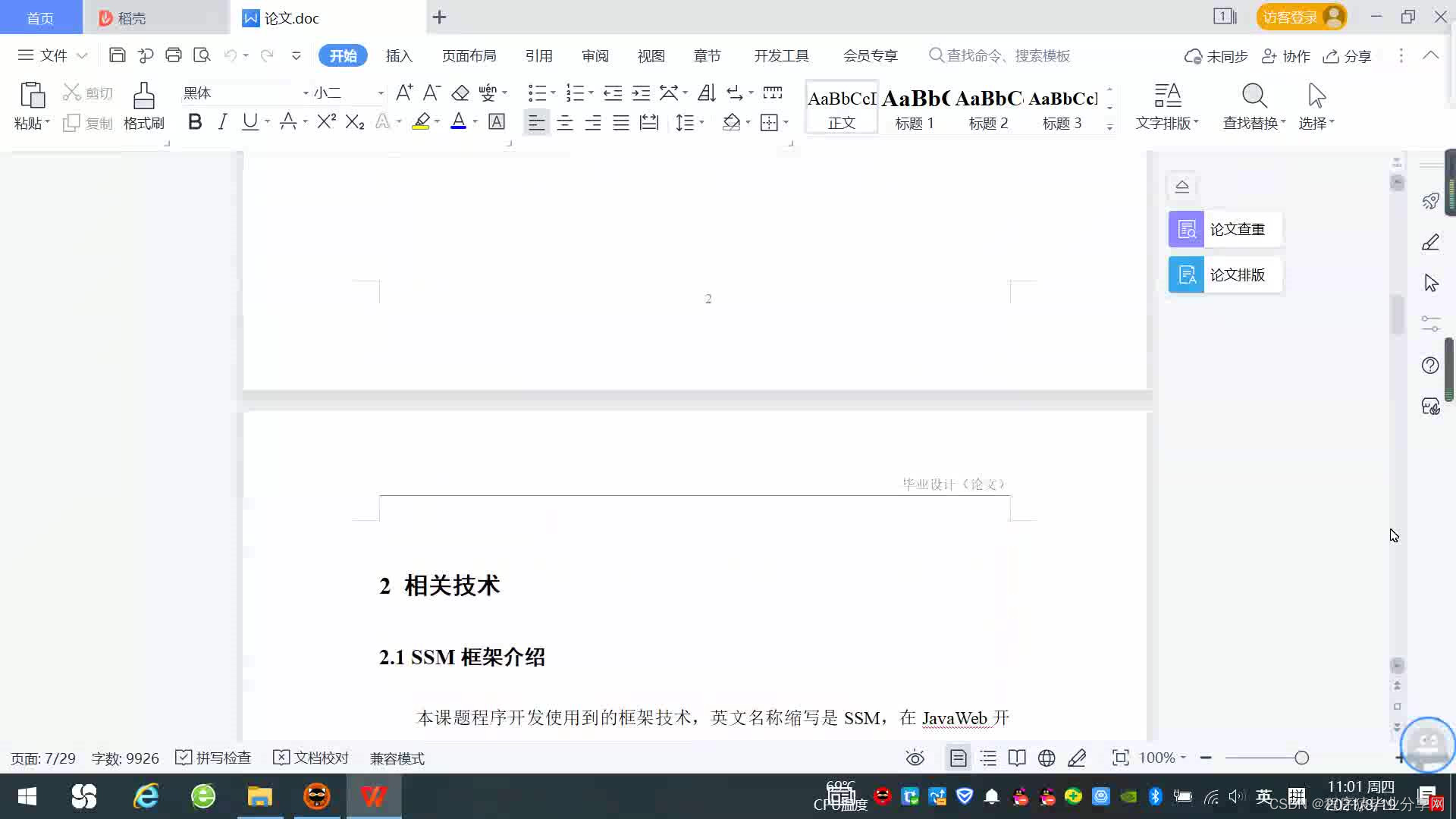This screenshot has width=1456, height=819.
Task: Click the 论文排版 button in the side panel
Action: [1225, 275]
